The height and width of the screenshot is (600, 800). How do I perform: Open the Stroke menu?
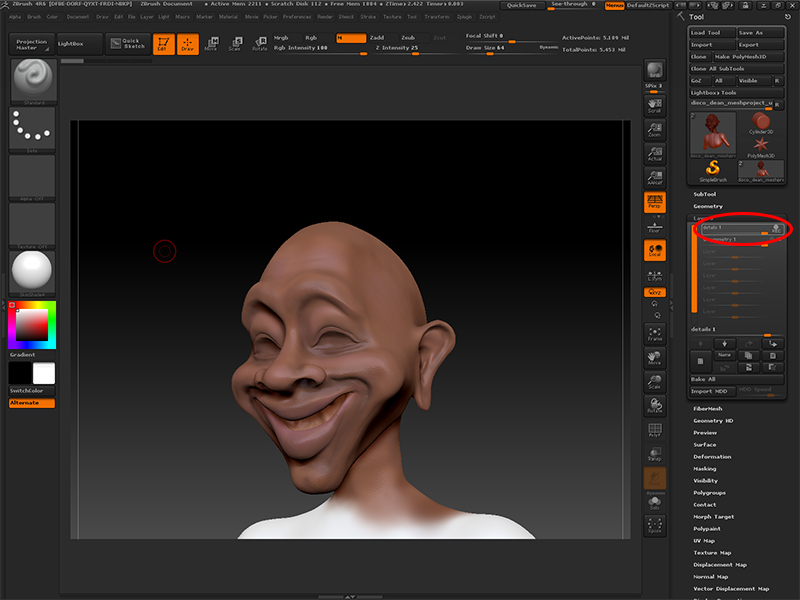(368, 17)
